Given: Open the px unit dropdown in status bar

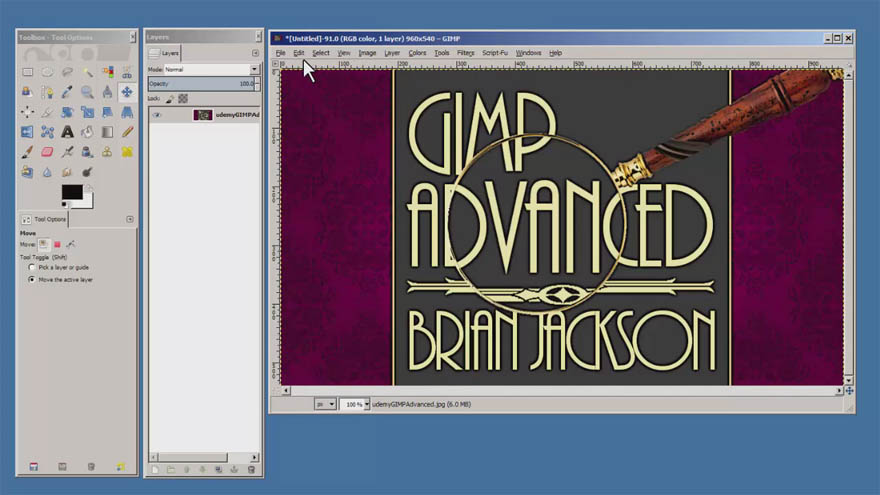Looking at the screenshot, I should pyautogui.click(x=325, y=404).
